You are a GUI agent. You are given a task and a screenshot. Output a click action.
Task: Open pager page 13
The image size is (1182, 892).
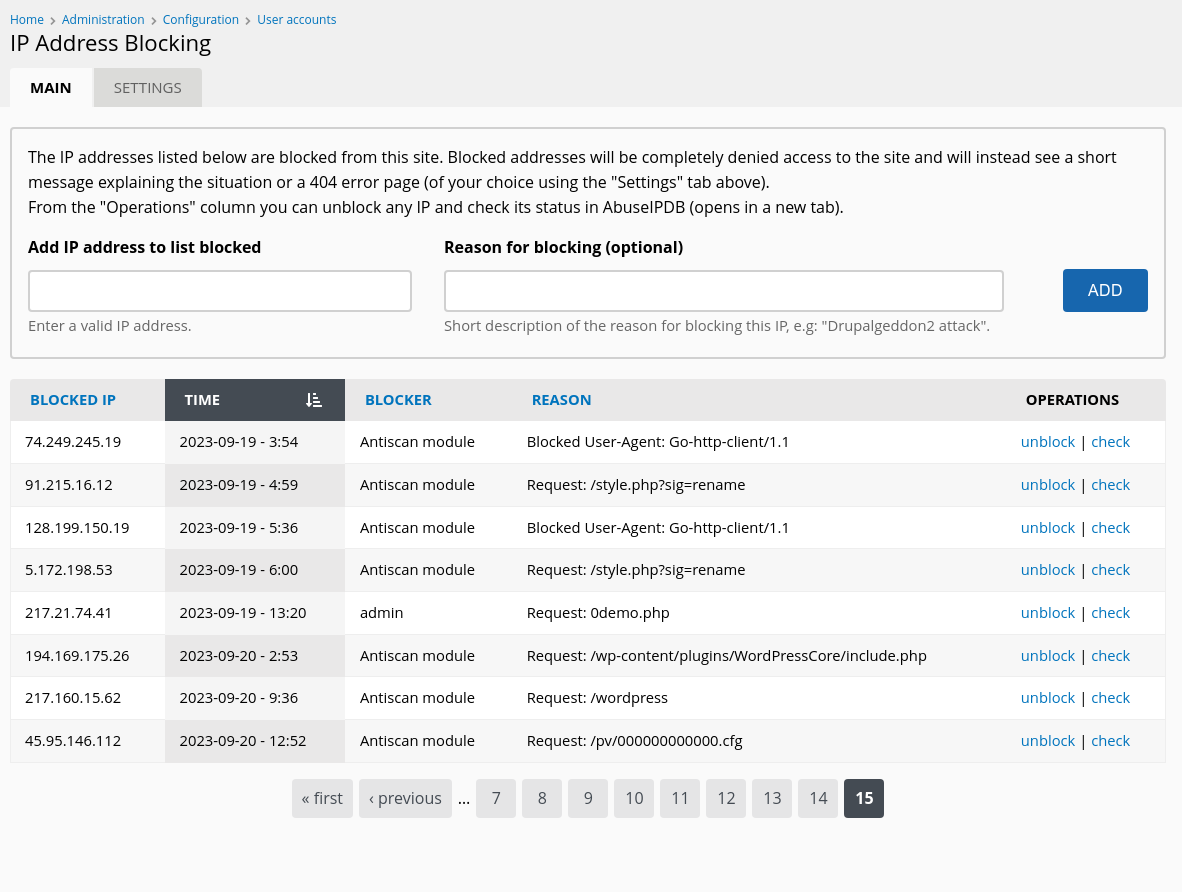772,799
